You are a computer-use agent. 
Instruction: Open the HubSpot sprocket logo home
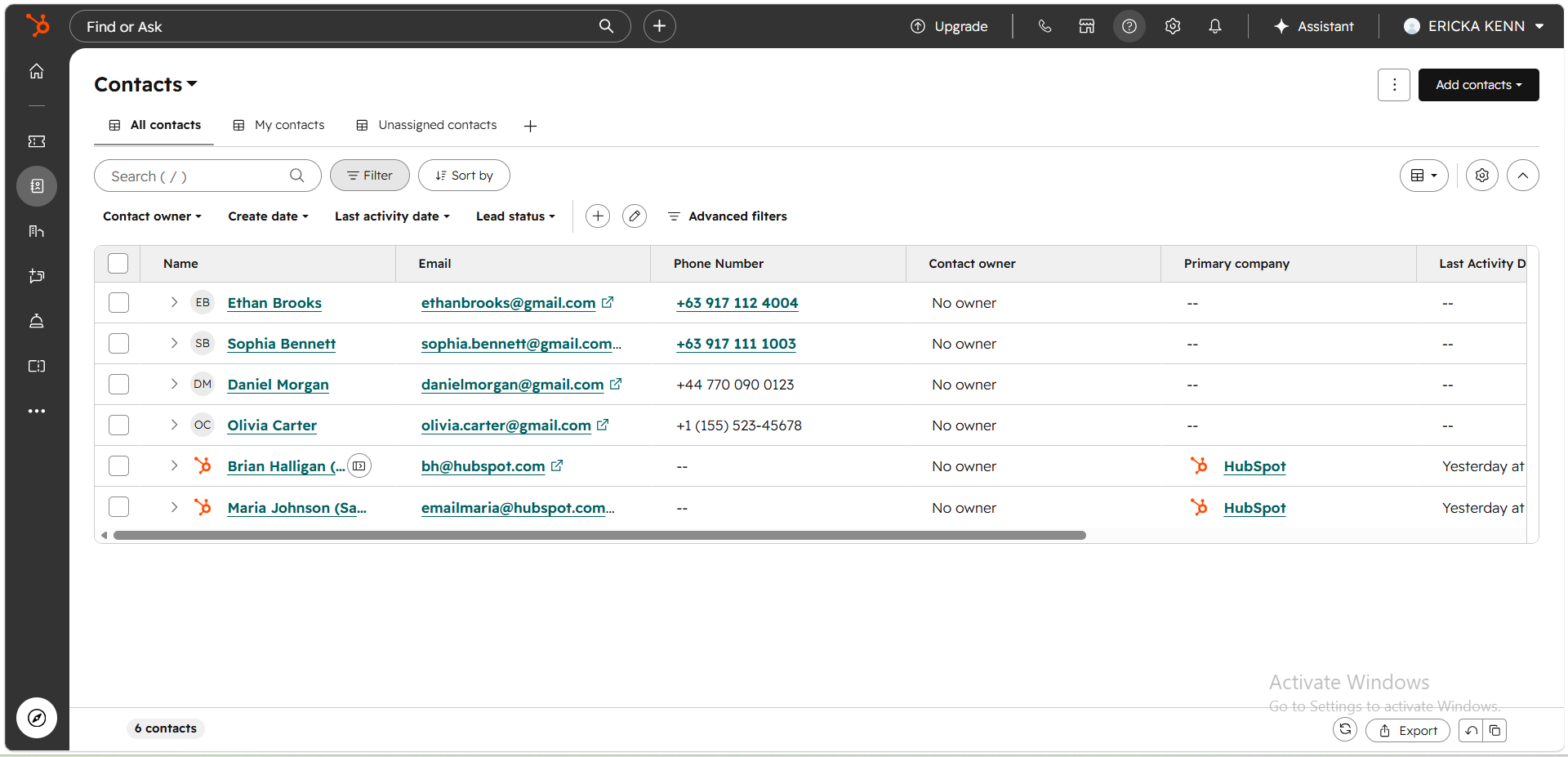click(37, 25)
